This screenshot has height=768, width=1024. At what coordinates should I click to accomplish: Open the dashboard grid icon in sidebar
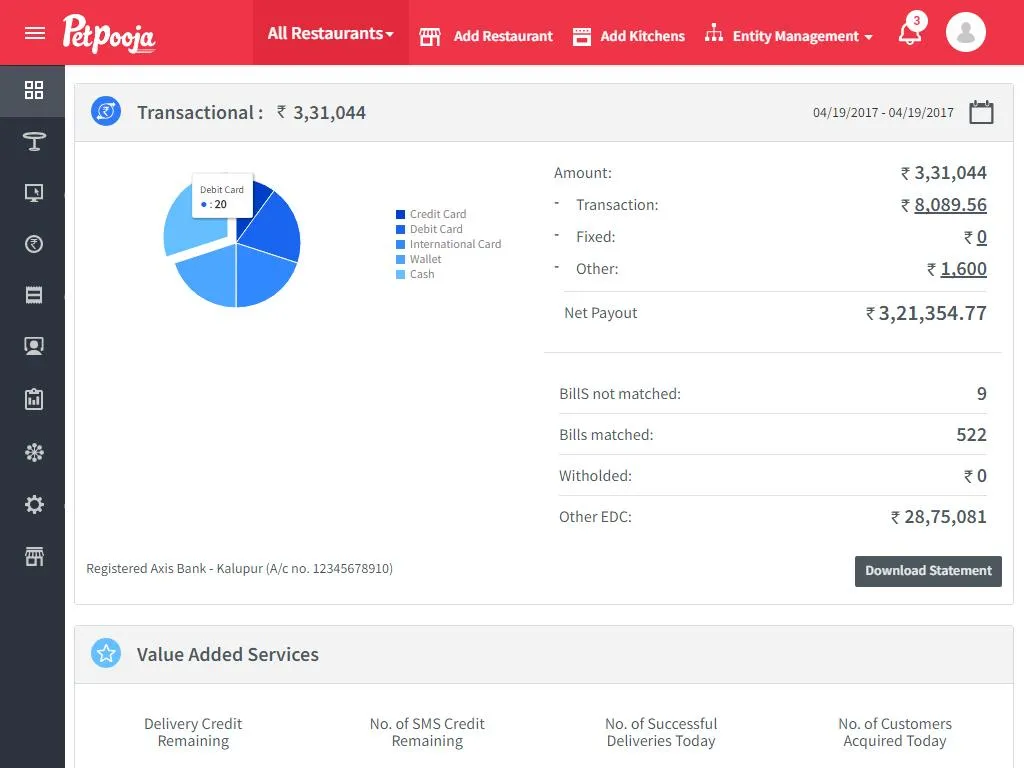33,90
